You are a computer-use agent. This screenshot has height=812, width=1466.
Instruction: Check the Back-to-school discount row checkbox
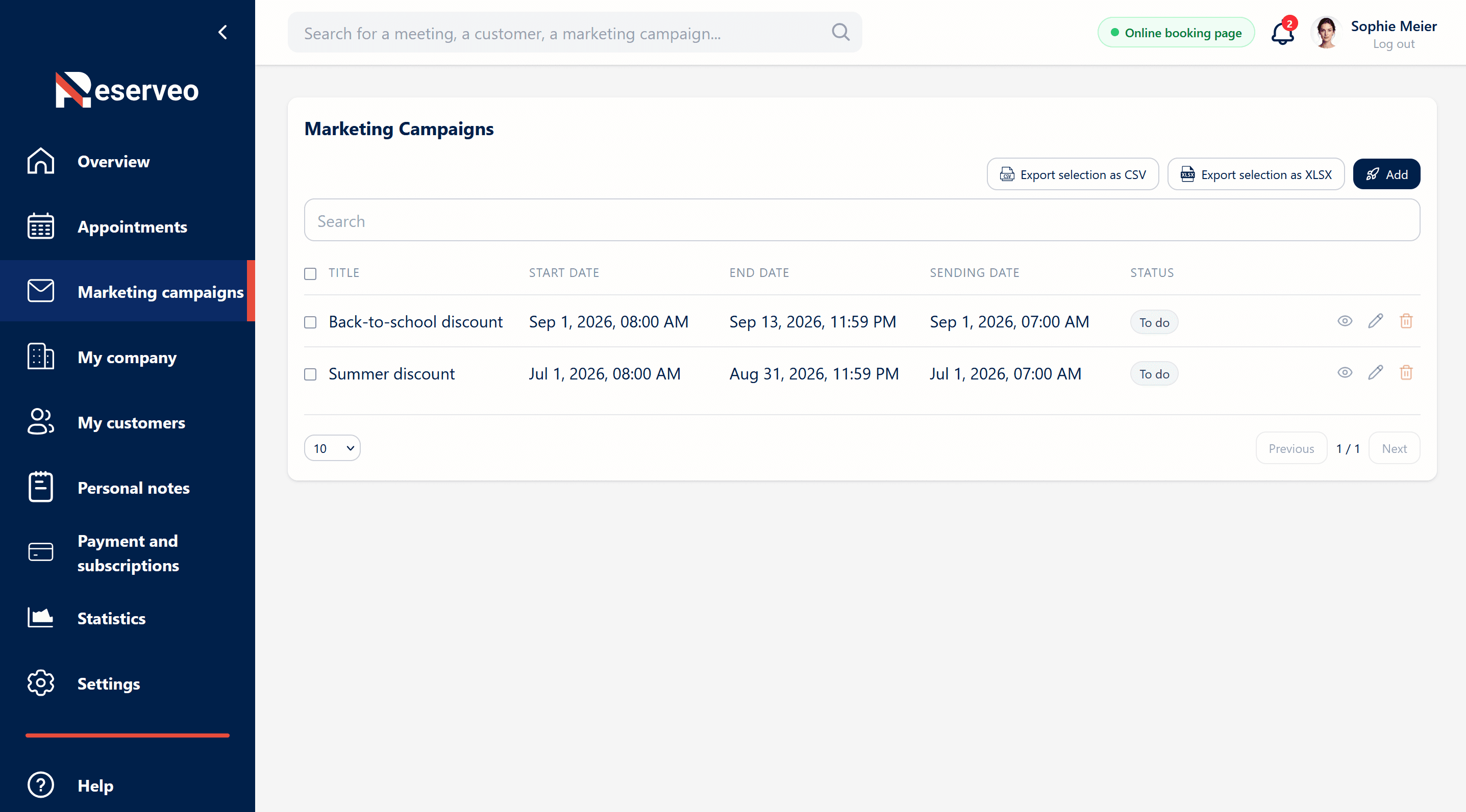[310, 323]
